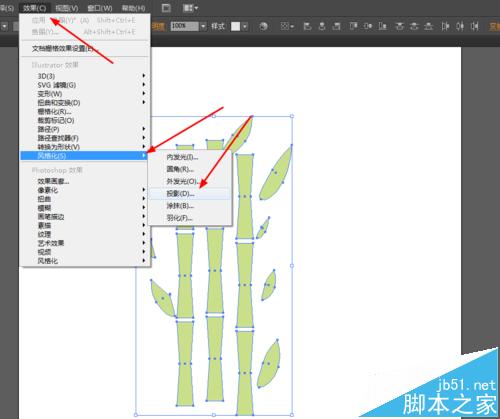Choose 外发光(O)... in the Stylize submenu
Viewport: 500px width, 419px height.
190,181
